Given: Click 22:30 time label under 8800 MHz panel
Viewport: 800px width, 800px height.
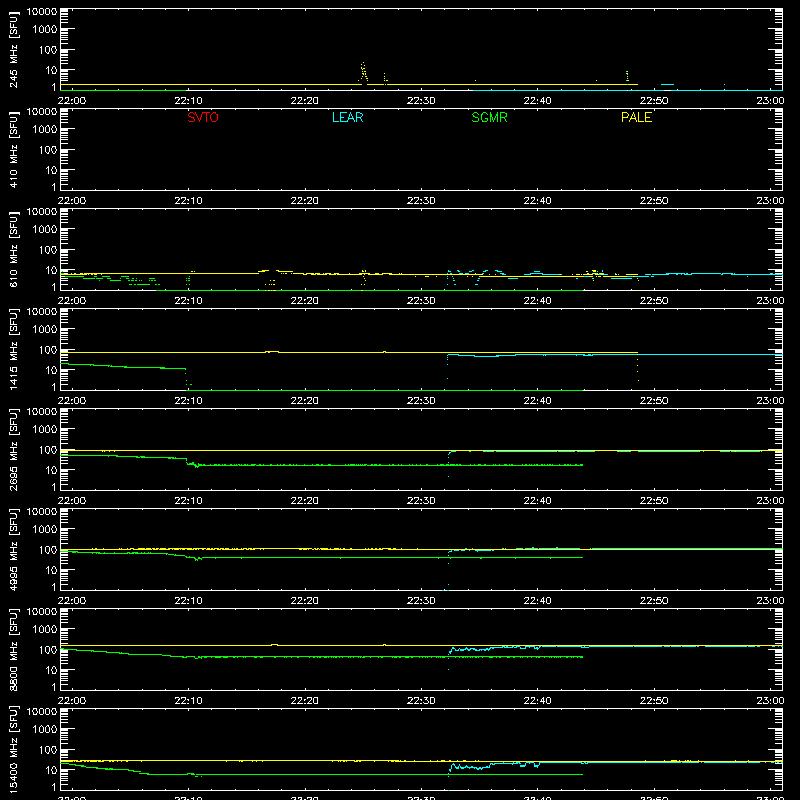Looking at the screenshot, I should (x=421, y=701).
